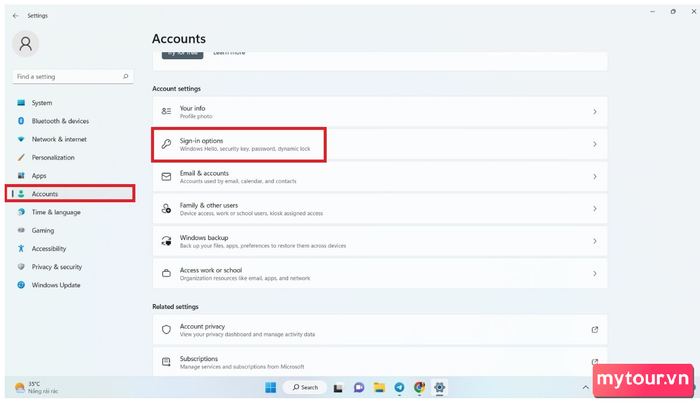Expand Your info chevron
Screen dimensions: 700x405
[595, 112]
